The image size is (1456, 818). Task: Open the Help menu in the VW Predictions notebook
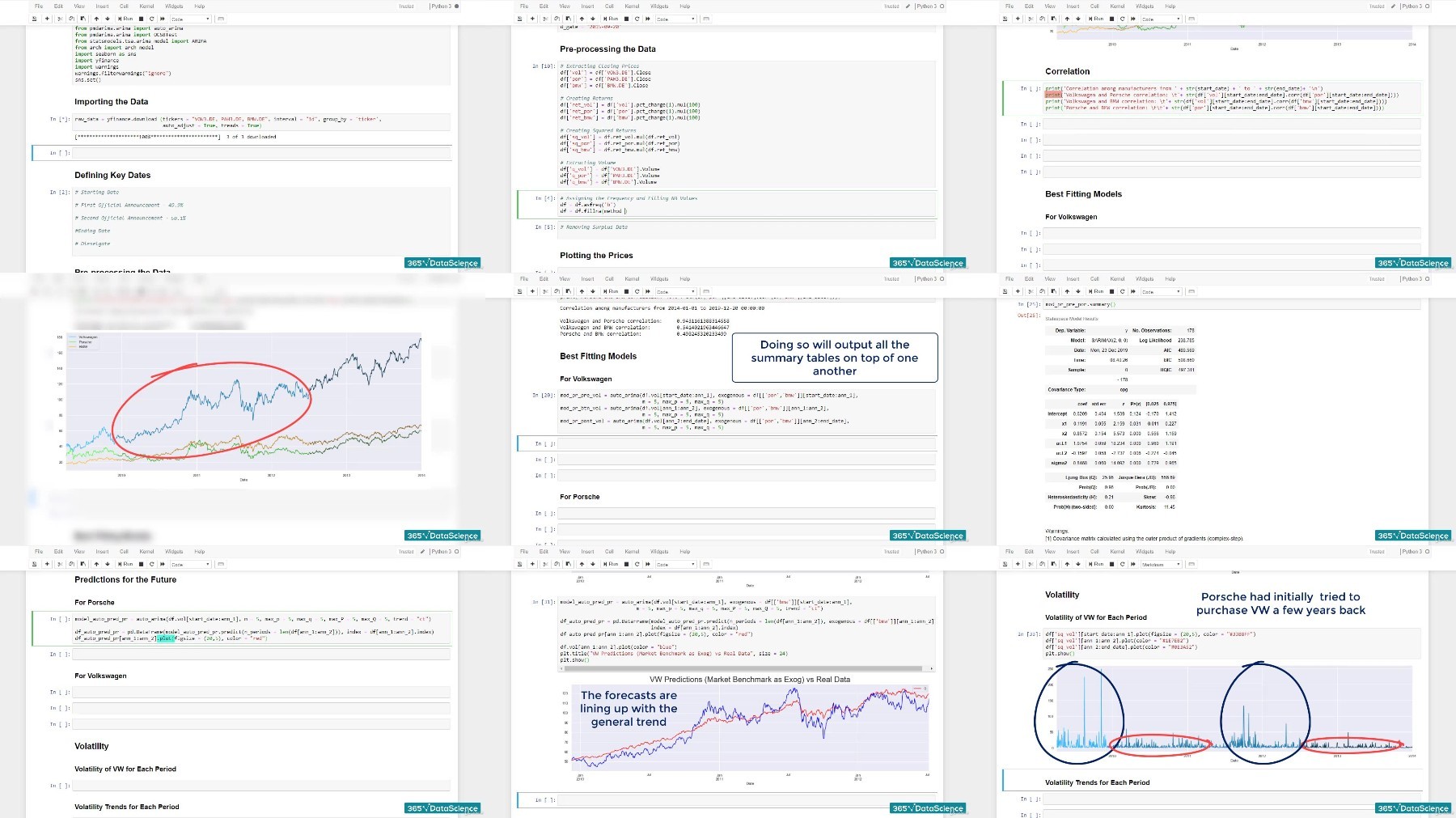click(685, 552)
